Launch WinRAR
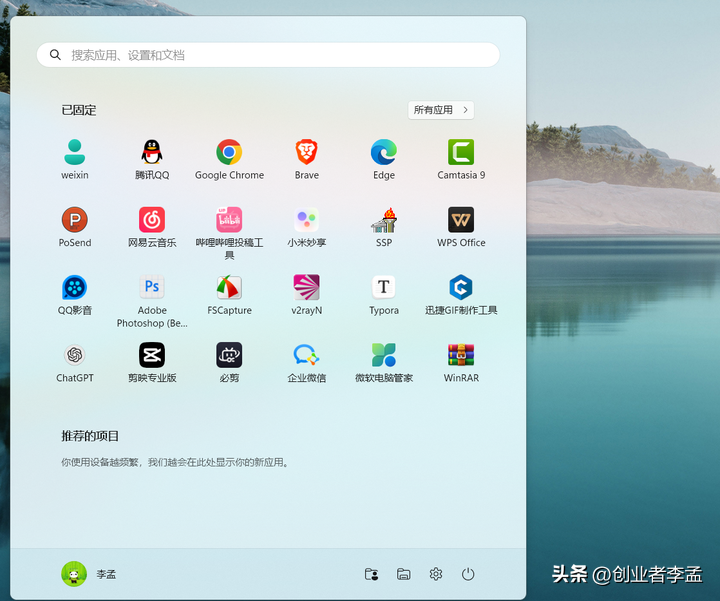The width and height of the screenshot is (720, 601). 461,363
